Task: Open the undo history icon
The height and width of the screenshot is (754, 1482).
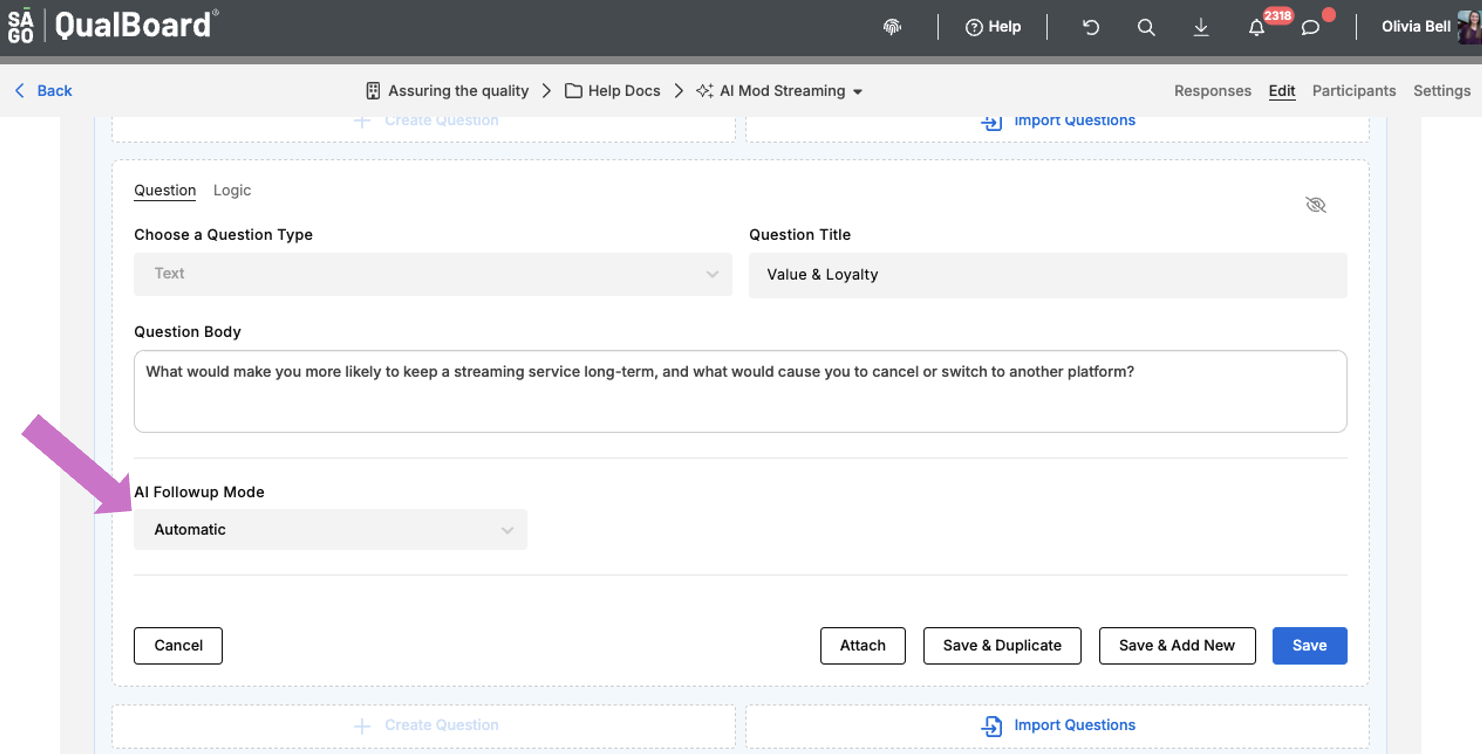Action: (1090, 27)
